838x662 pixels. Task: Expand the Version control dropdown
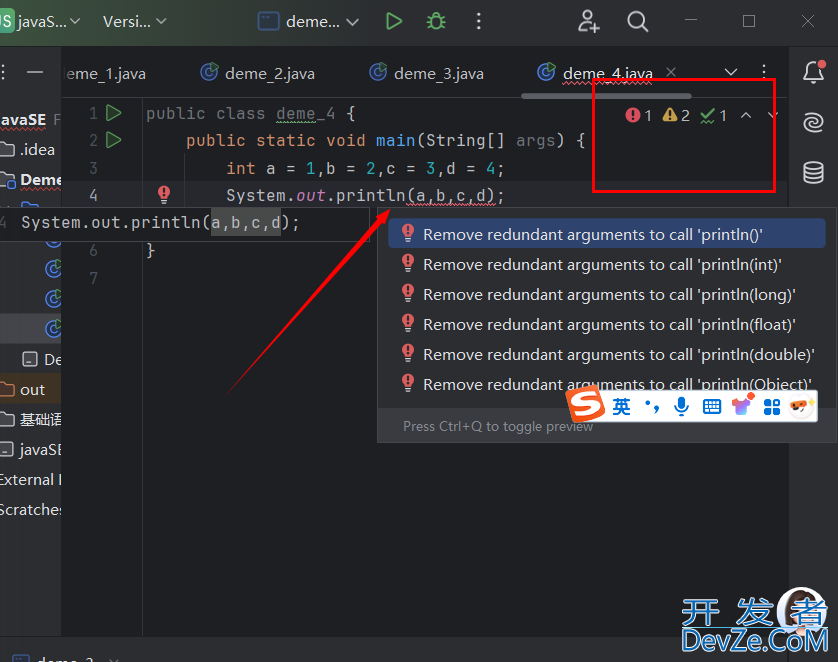pyautogui.click(x=135, y=21)
